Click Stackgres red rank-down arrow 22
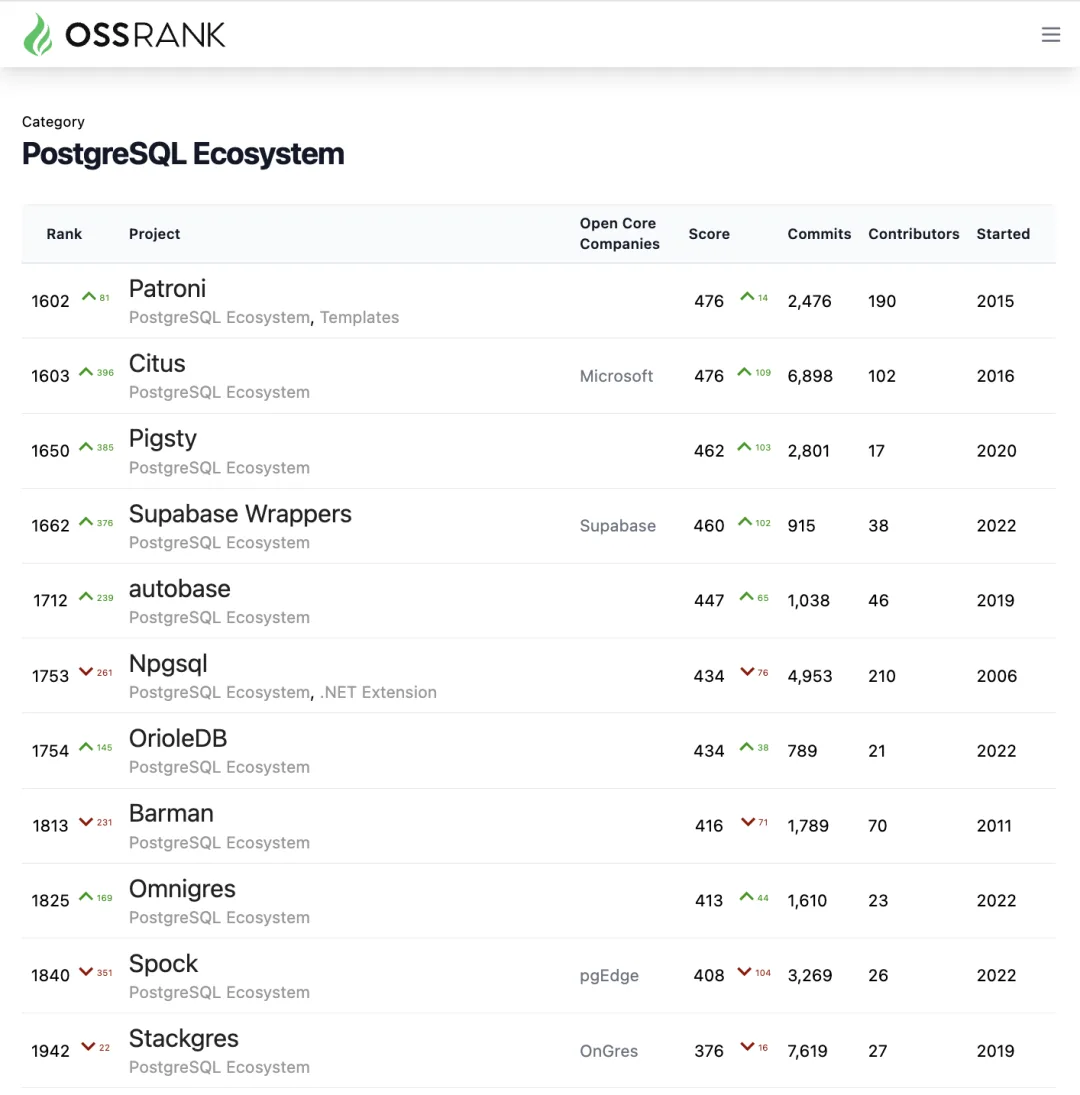 coord(88,1047)
